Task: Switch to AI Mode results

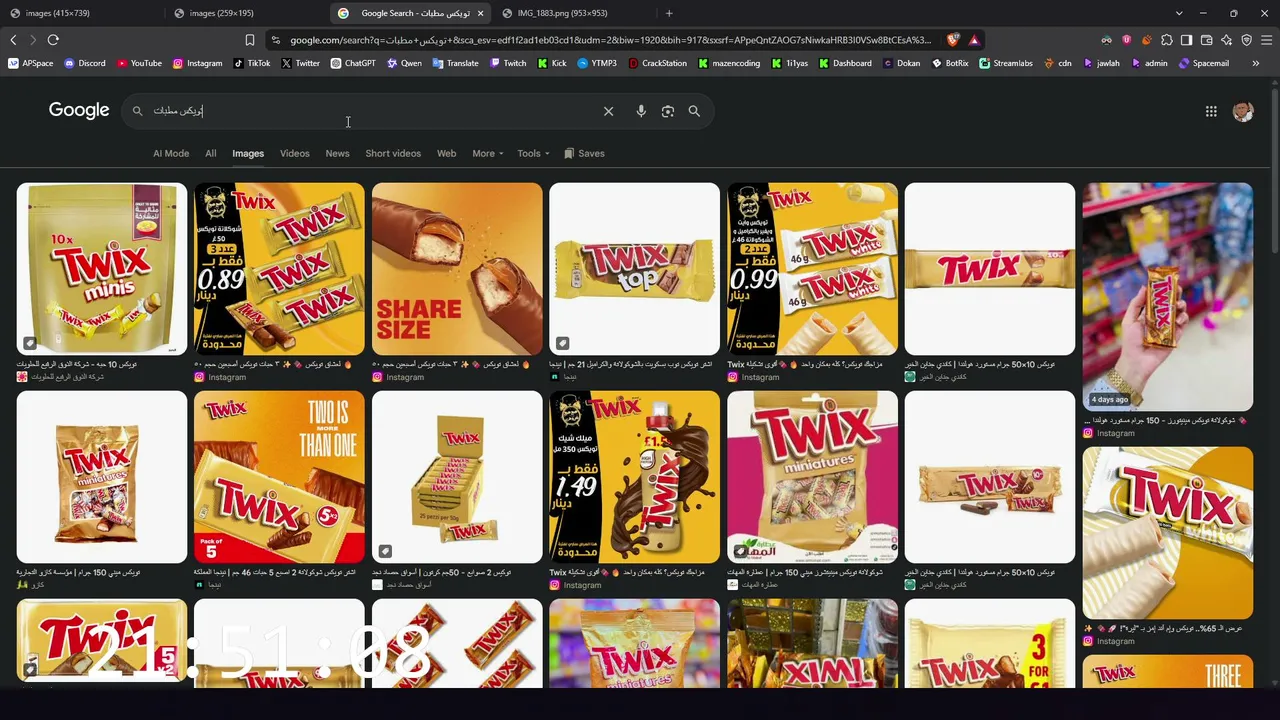Action: coord(171,153)
